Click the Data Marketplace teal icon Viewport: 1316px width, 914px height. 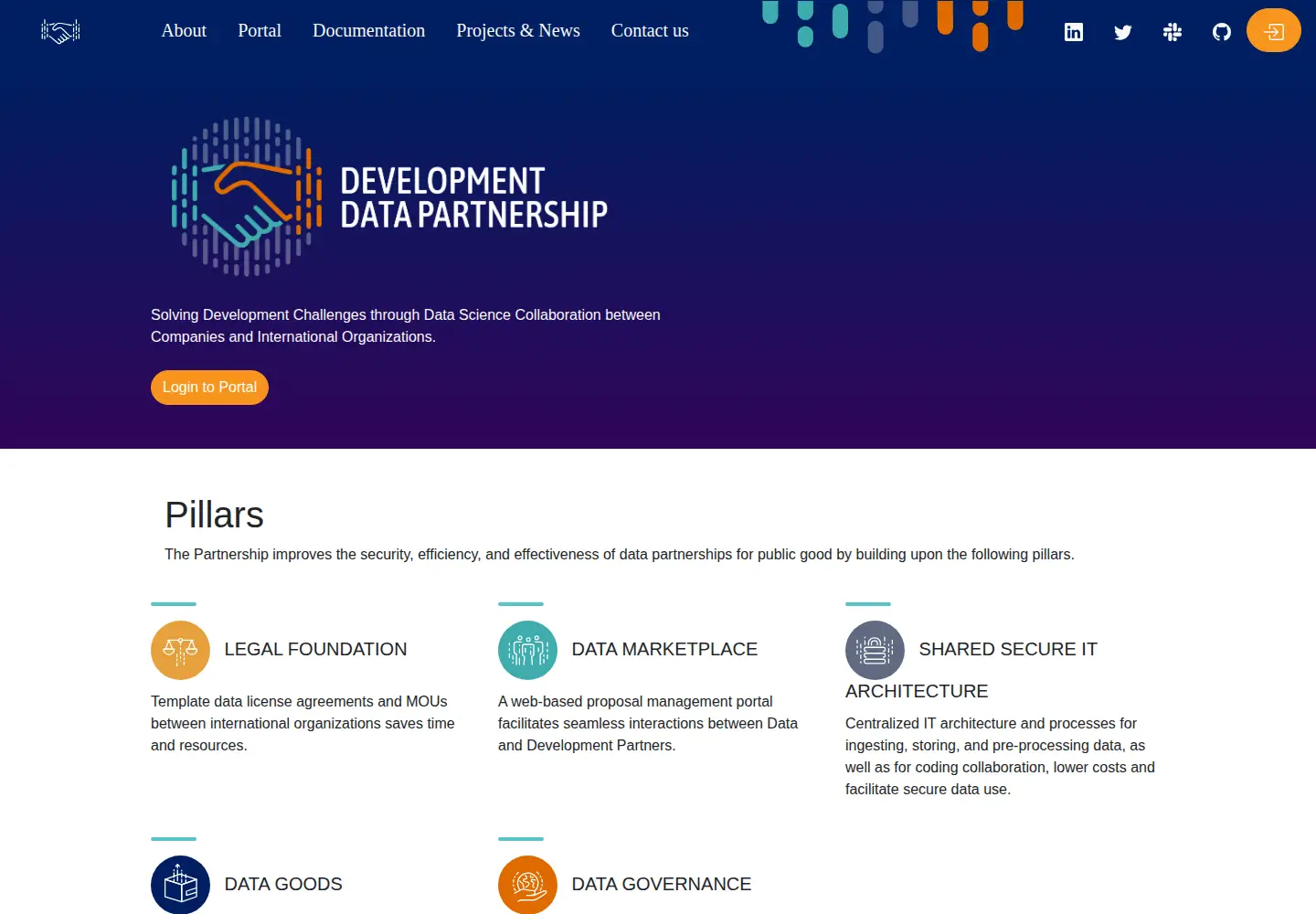(x=527, y=650)
